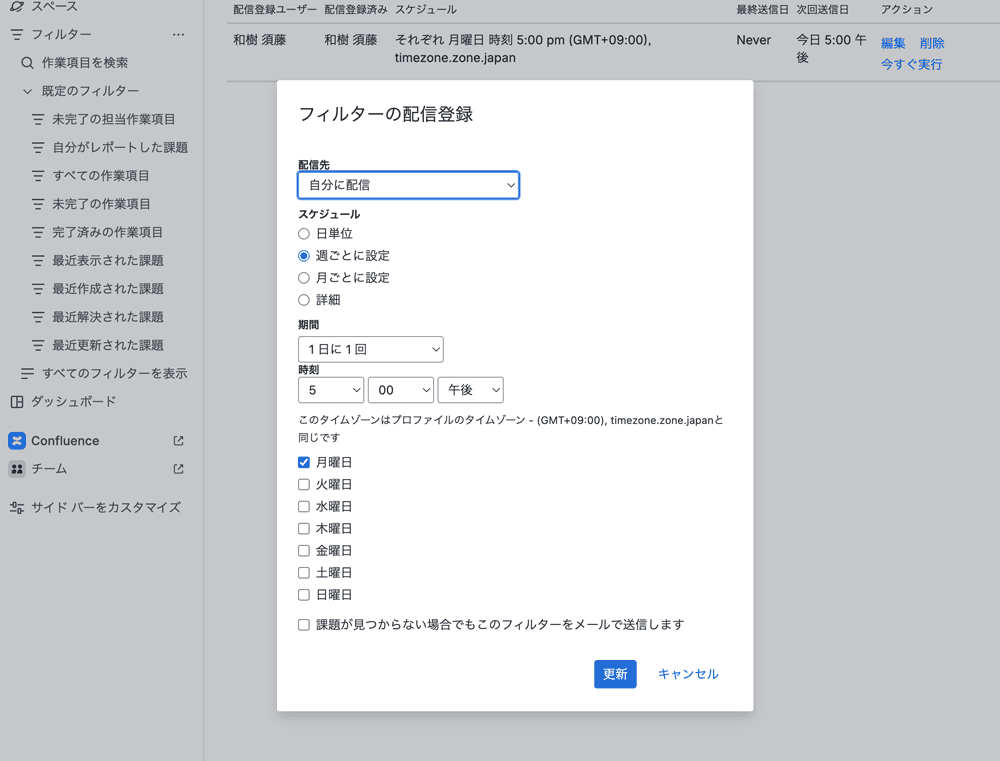The width and height of the screenshot is (1000, 761).
Task: Open the 期間 frequency dropdown
Action: pos(370,349)
